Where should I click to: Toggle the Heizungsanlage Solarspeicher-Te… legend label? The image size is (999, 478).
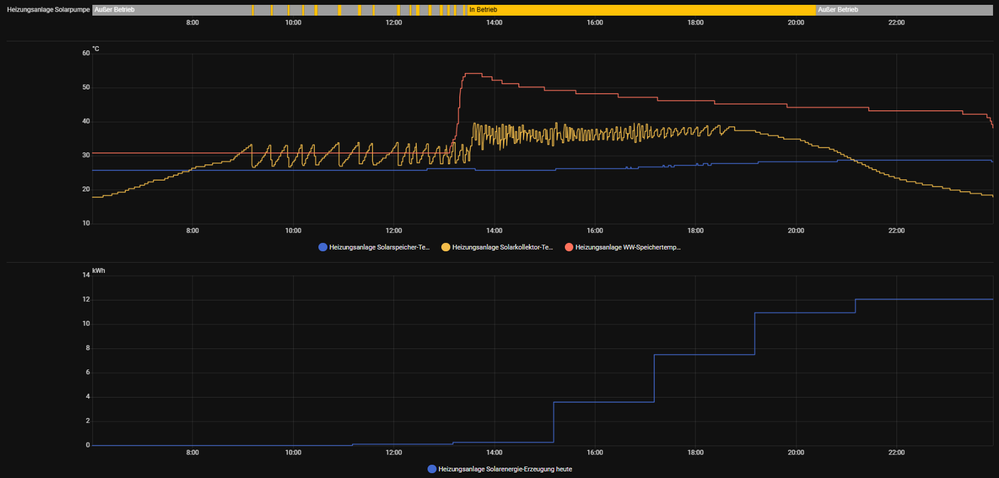click(x=379, y=246)
